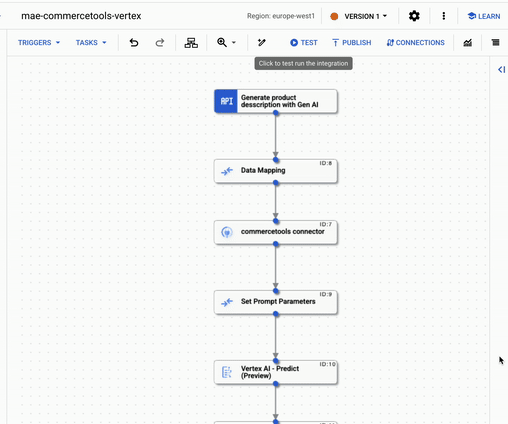Click the bottom connector dot of commercetools connector
508x424 pixels.
tap(276, 244)
